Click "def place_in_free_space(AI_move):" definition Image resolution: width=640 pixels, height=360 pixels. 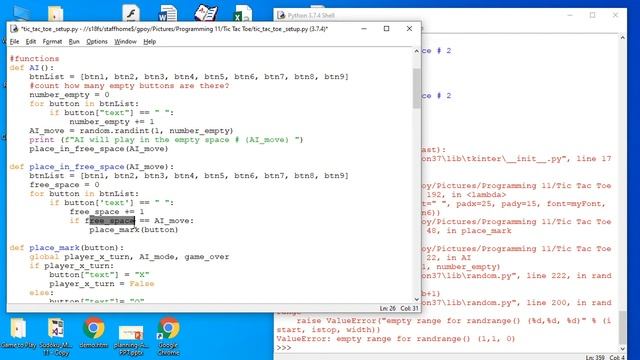tap(92, 167)
